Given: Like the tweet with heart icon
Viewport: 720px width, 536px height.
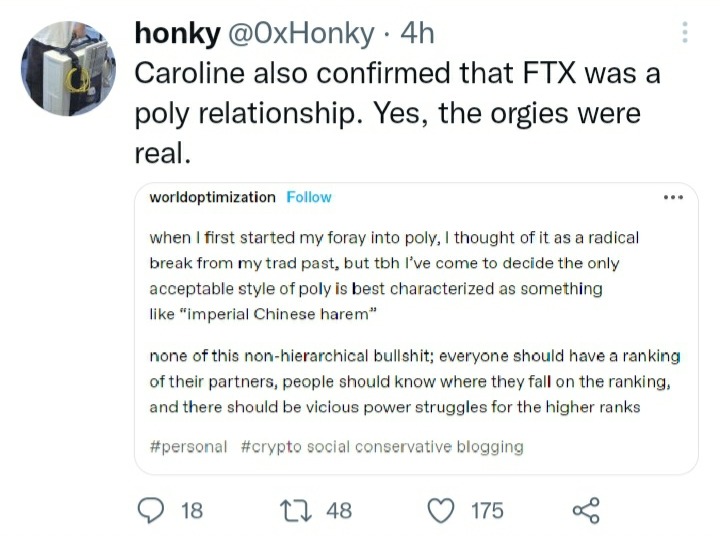Looking at the screenshot, I should click(x=441, y=510).
